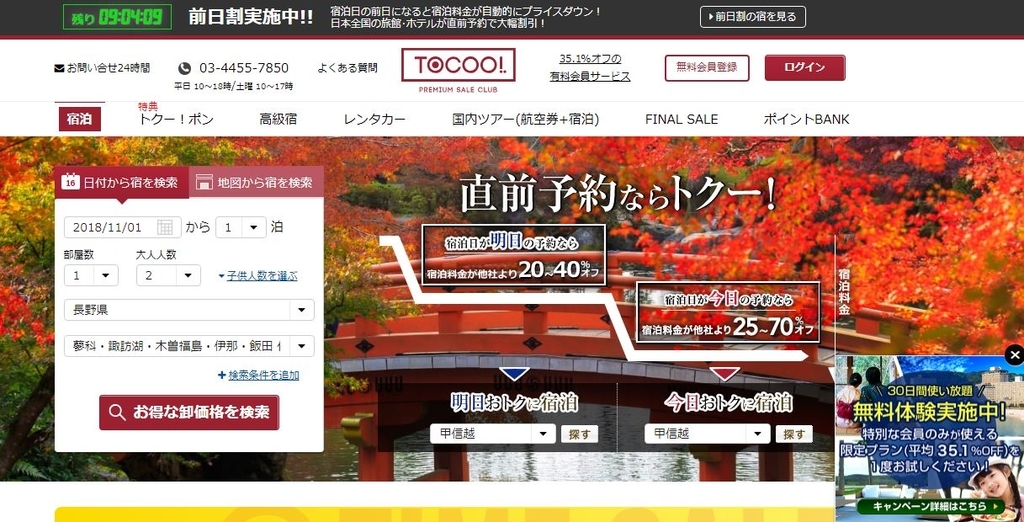Open the トクー！ポン menu item
Image resolution: width=1024 pixels, height=522 pixels.
[176, 120]
